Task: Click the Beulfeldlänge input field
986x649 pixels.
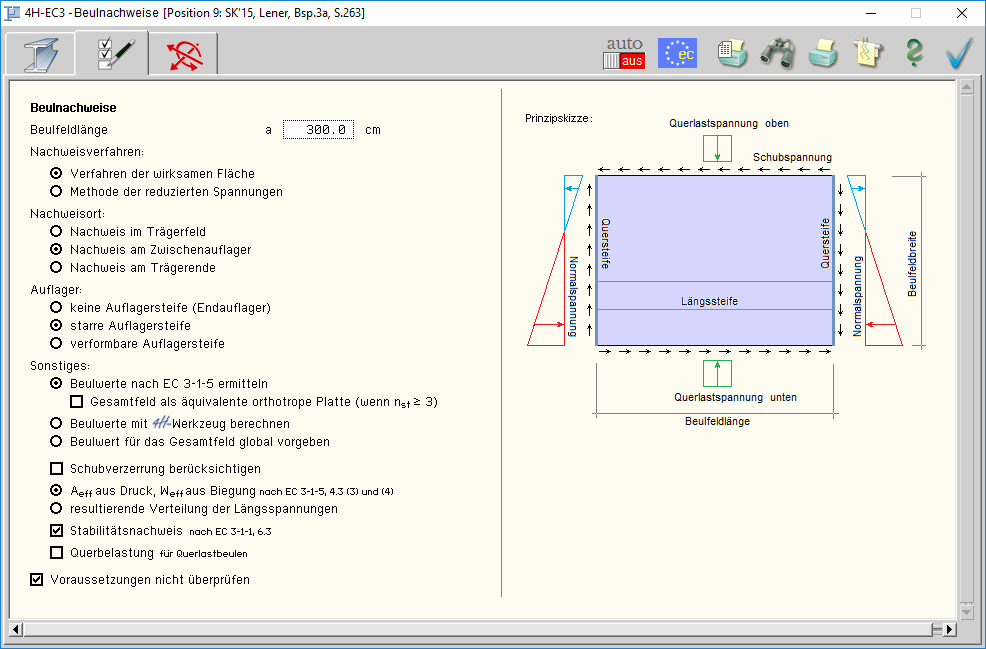Action: click(318, 130)
